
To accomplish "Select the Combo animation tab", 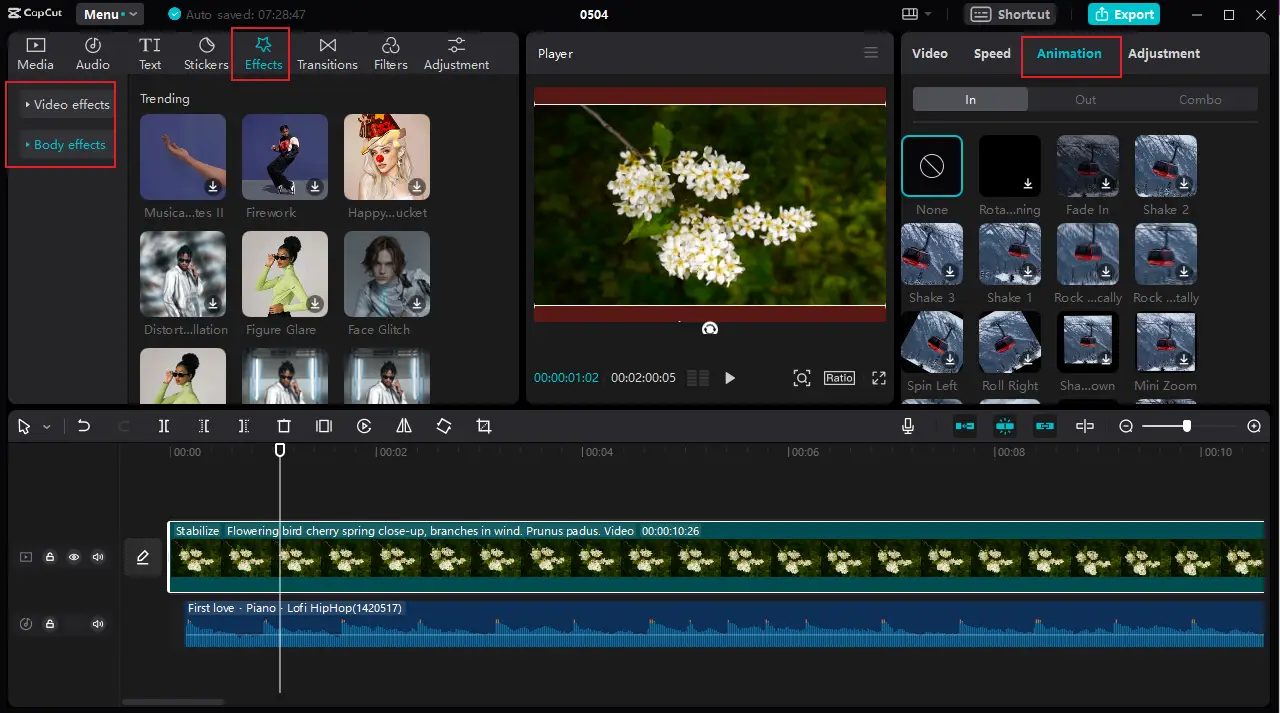I will click(x=1200, y=99).
